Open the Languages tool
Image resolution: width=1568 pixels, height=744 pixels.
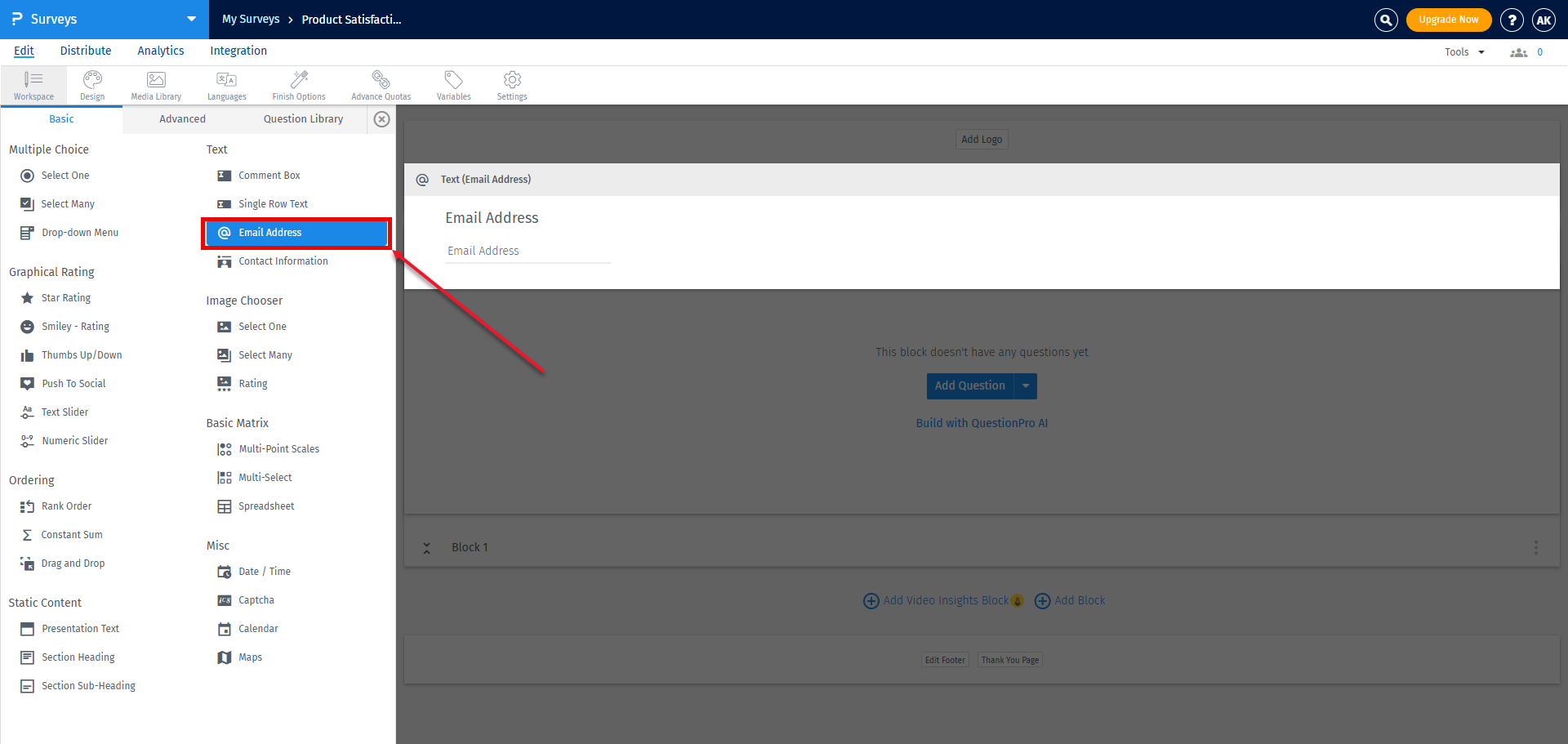coord(226,84)
